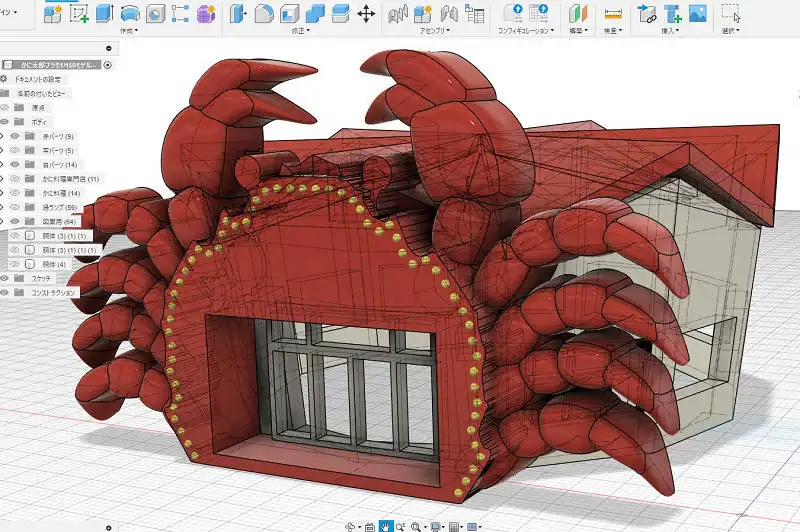Open the 作成 dropdown menu
Screen dimensions: 800x532
point(127,31)
